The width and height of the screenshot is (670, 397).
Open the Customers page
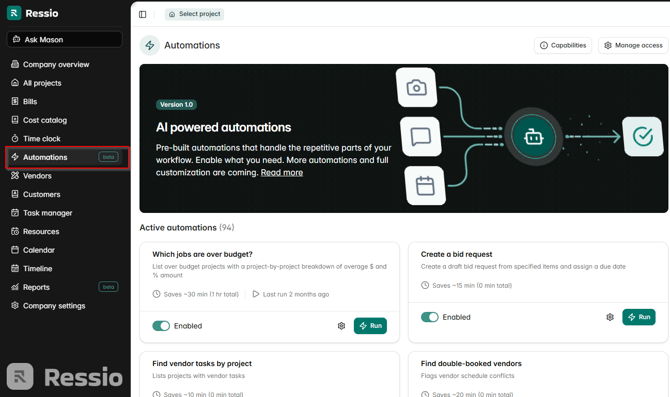click(x=41, y=194)
